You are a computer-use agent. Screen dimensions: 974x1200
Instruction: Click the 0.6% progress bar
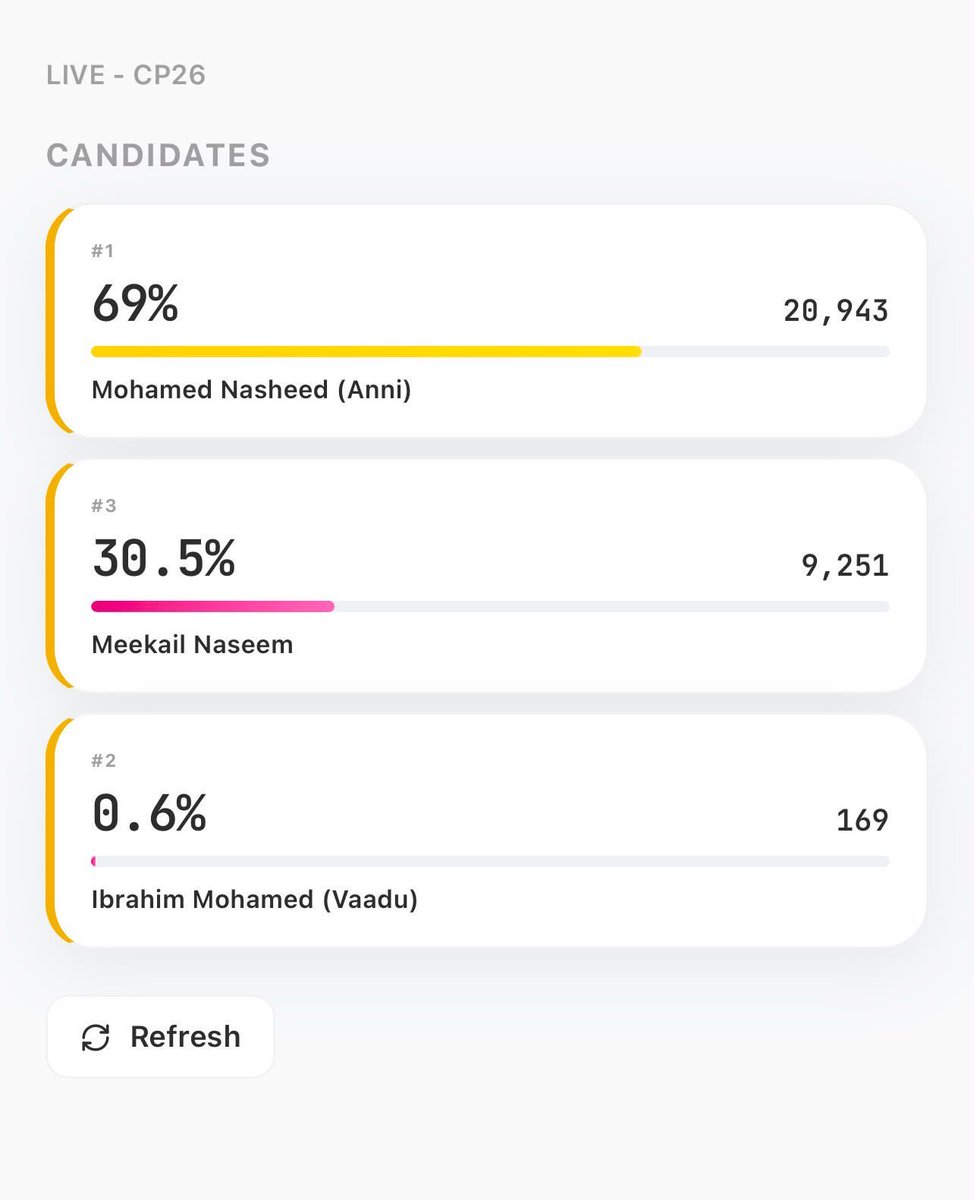[x=490, y=861]
